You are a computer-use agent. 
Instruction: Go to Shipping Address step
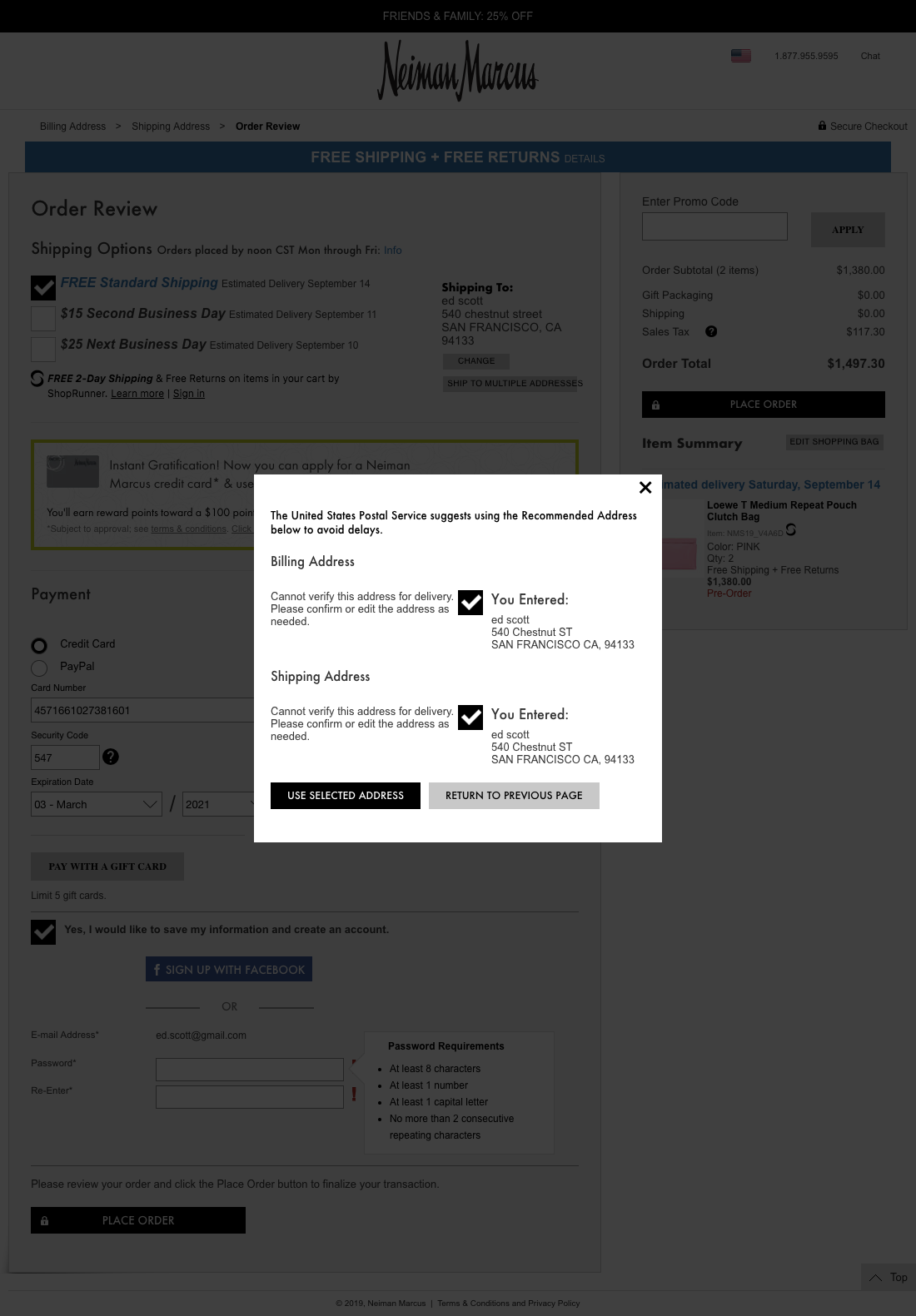click(x=171, y=127)
